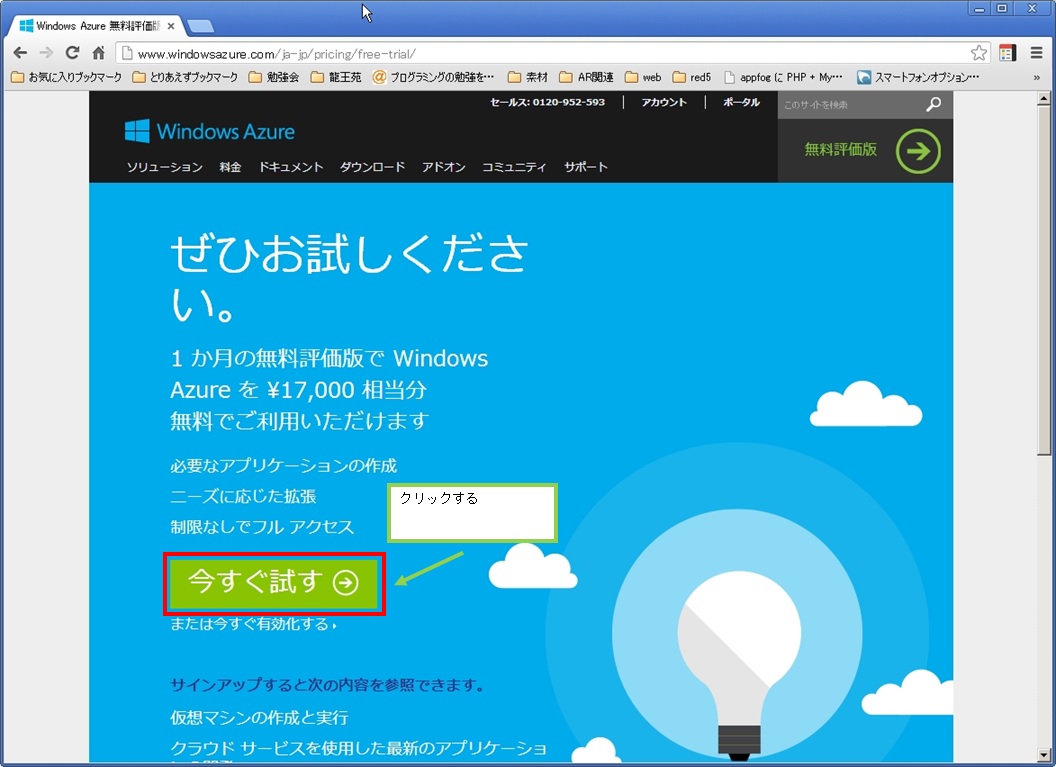This screenshot has height=767, width=1056.
Task: Open the 勉強会 bookmark folder
Action: 273,77
